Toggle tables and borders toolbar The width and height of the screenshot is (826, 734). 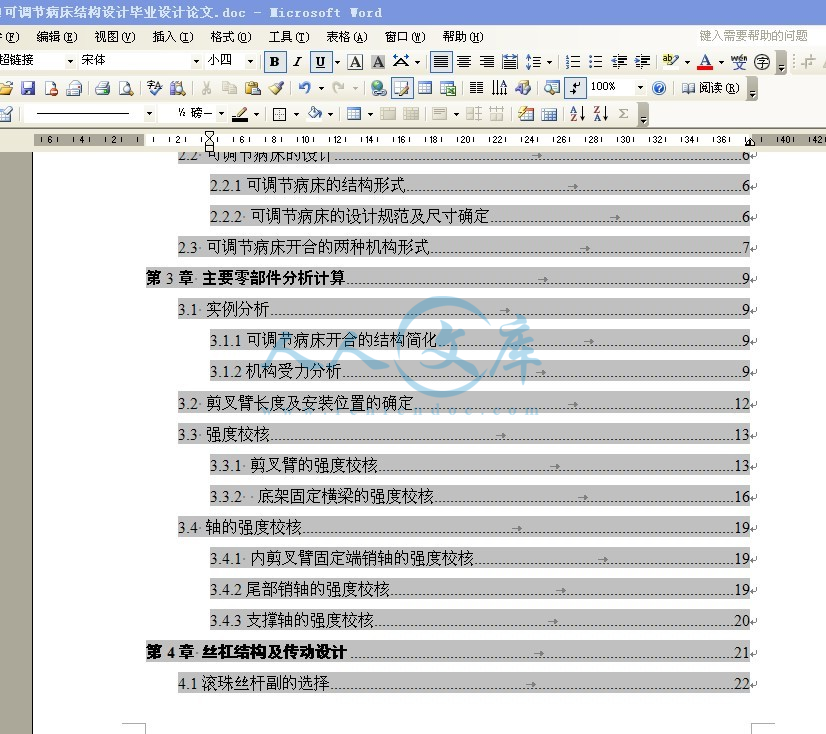coord(401,88)
